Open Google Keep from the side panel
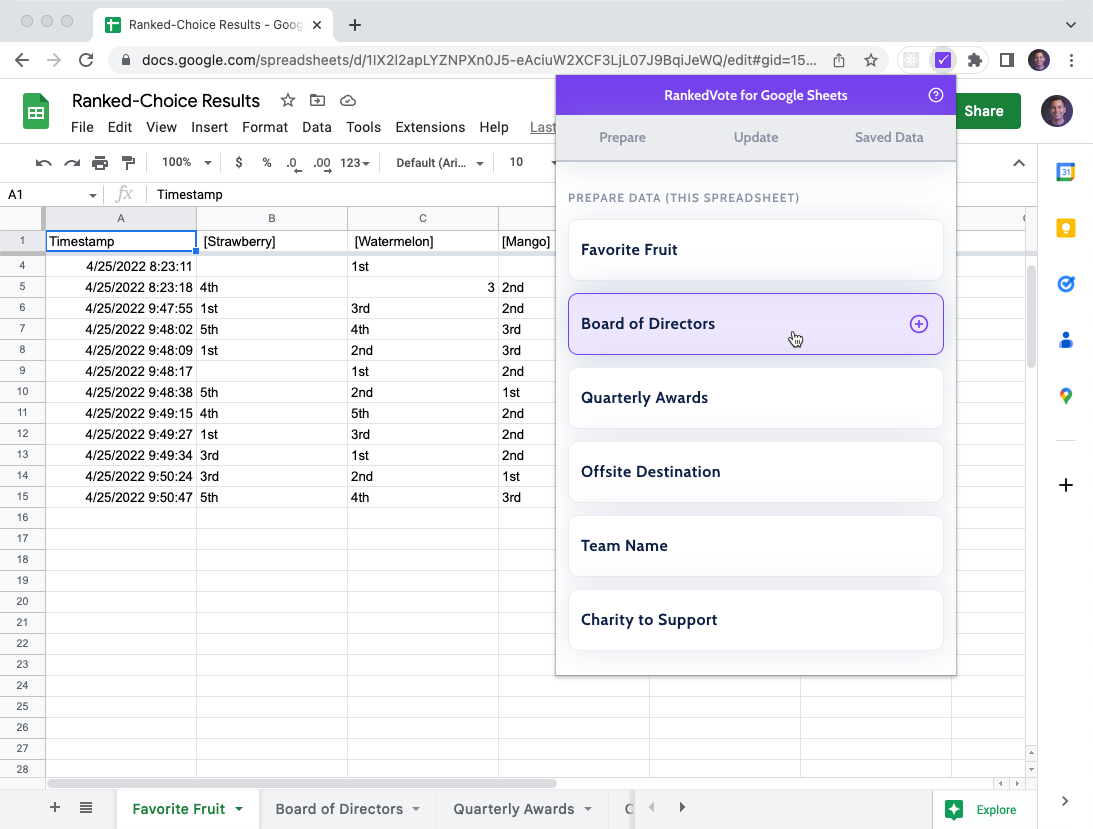Viewport: 1093px width, 829px height. point(1065,227)
